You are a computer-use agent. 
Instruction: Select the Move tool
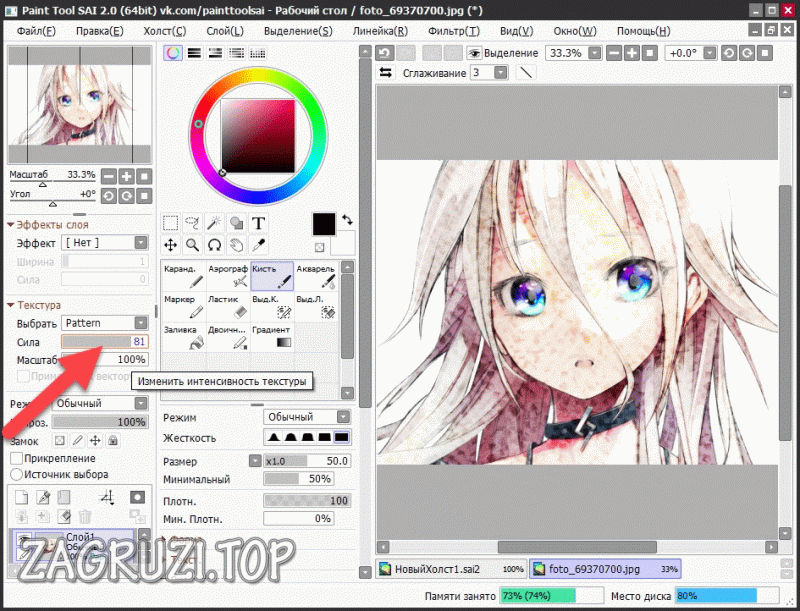[x=170, y=245]
